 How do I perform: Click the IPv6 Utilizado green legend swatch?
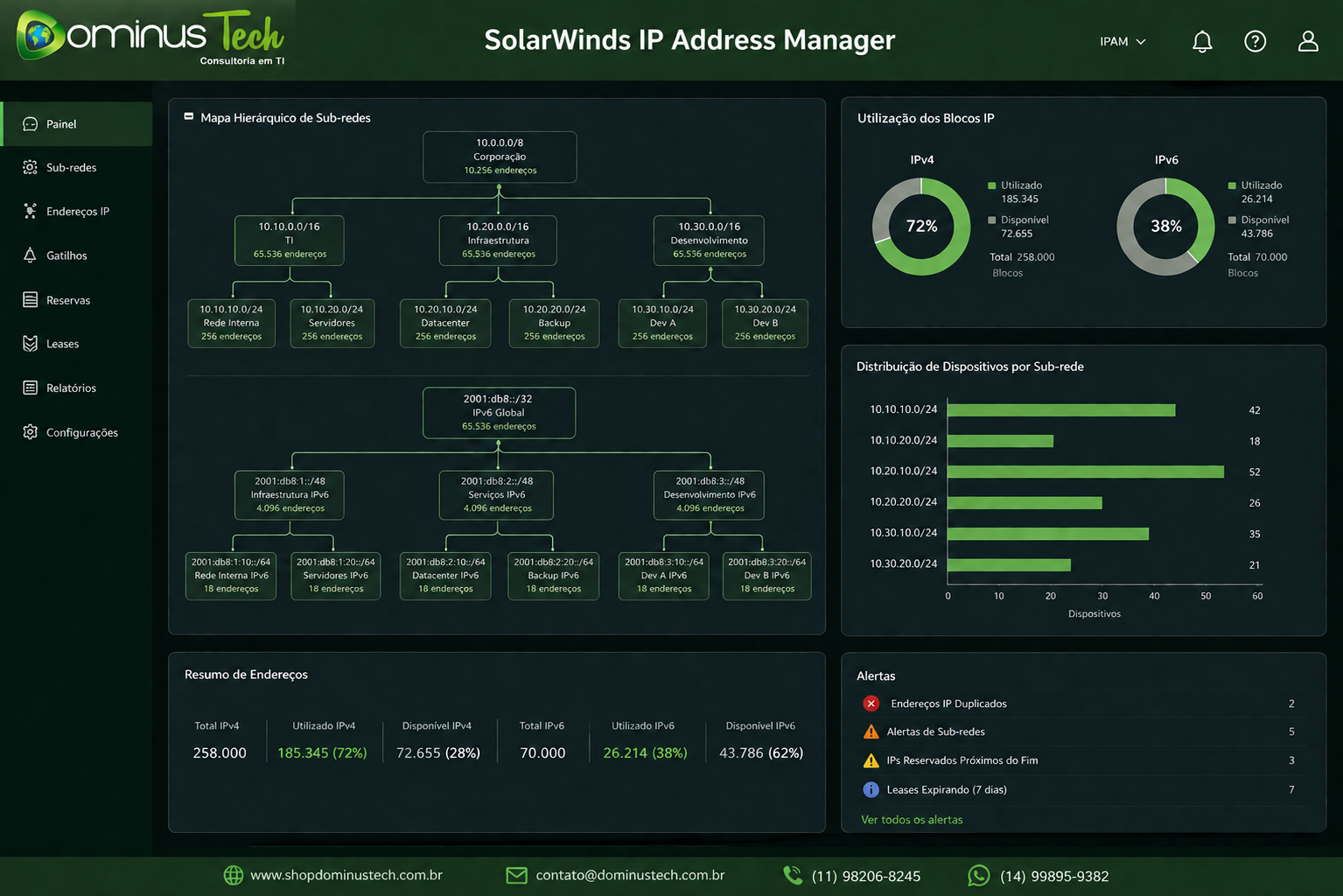[x=1232, y=185]
